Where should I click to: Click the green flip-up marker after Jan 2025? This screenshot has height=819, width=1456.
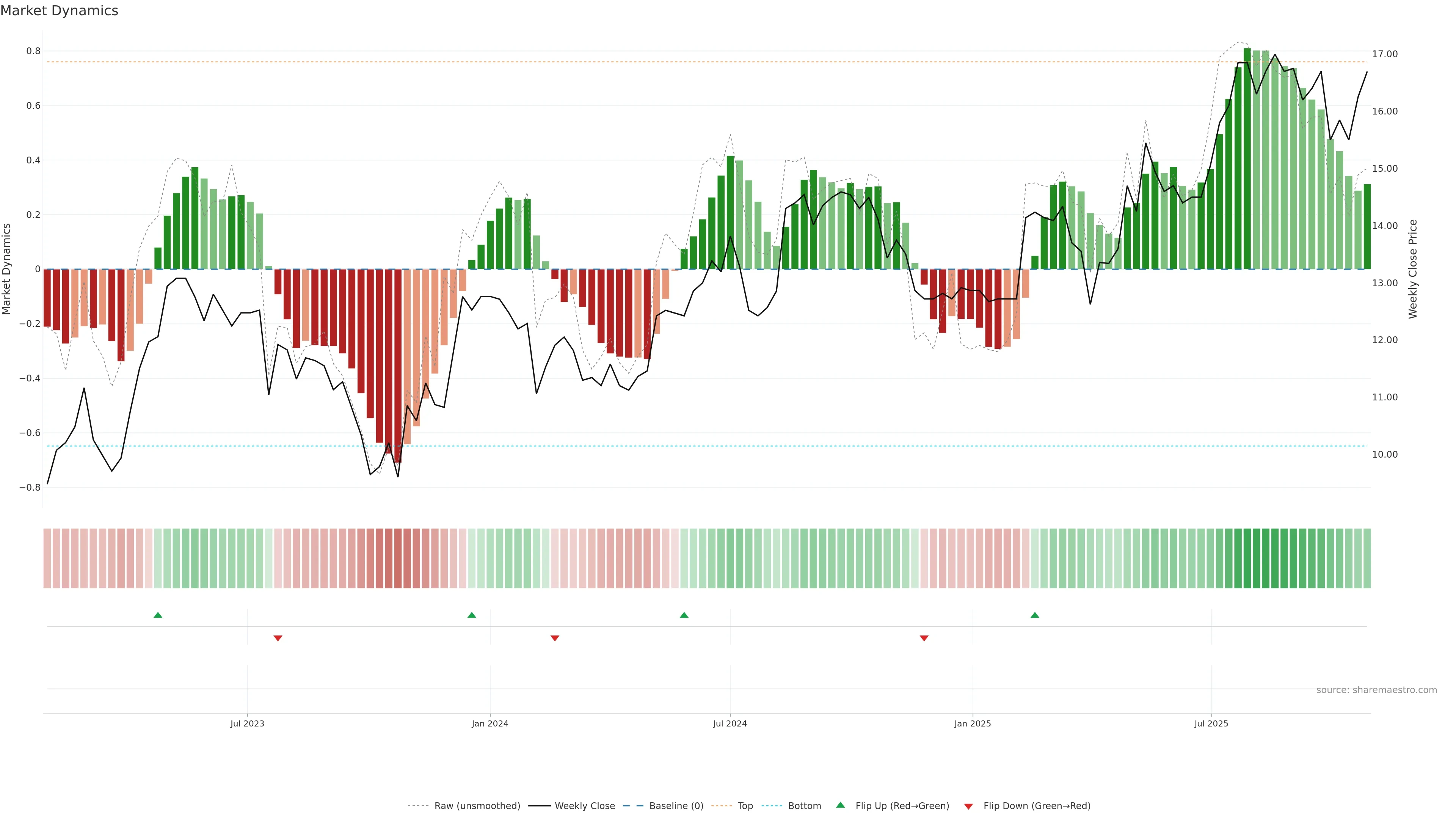[x=1034, y=615]
